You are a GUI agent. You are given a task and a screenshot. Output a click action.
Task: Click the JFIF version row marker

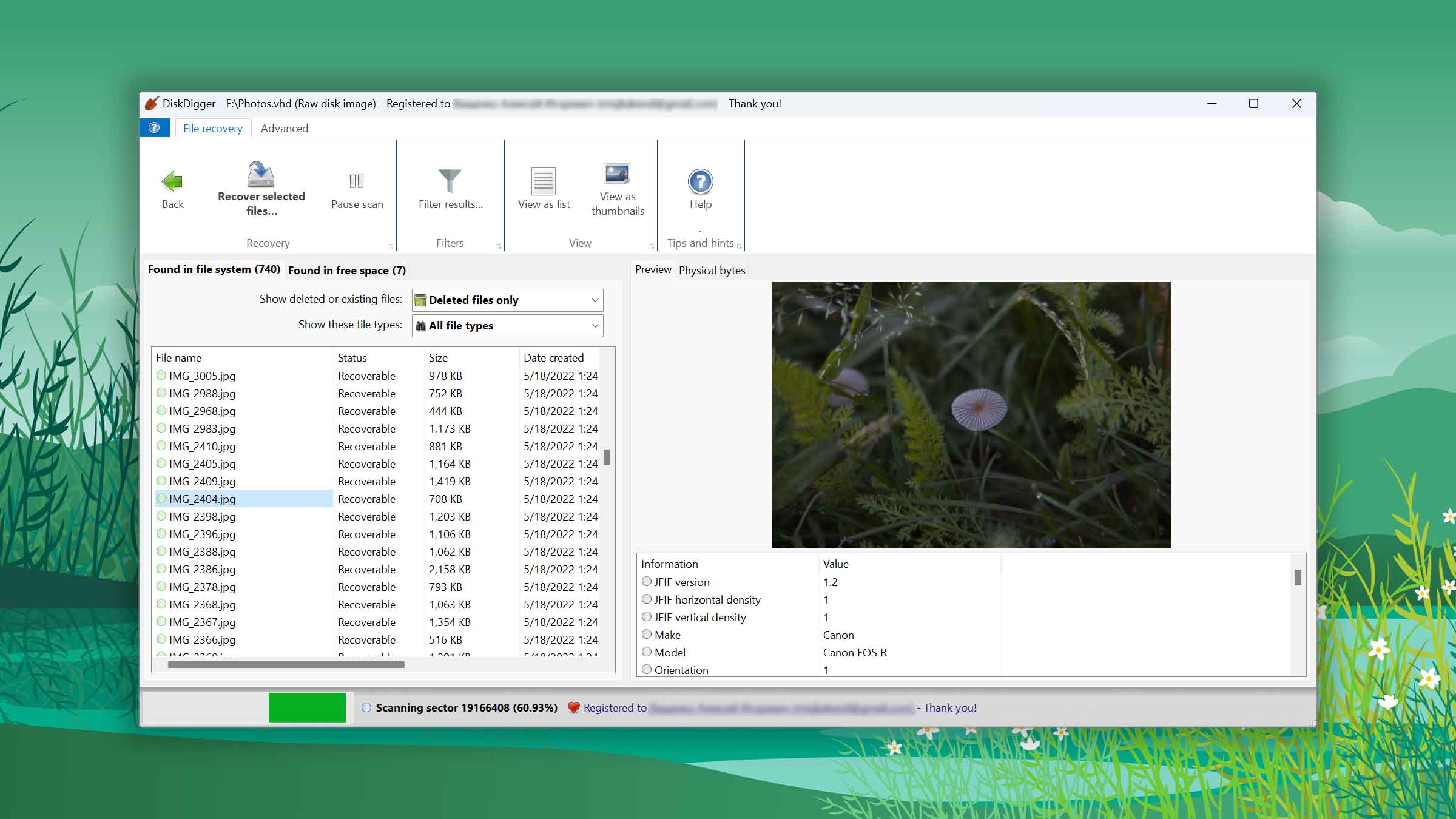click(647, 582)
